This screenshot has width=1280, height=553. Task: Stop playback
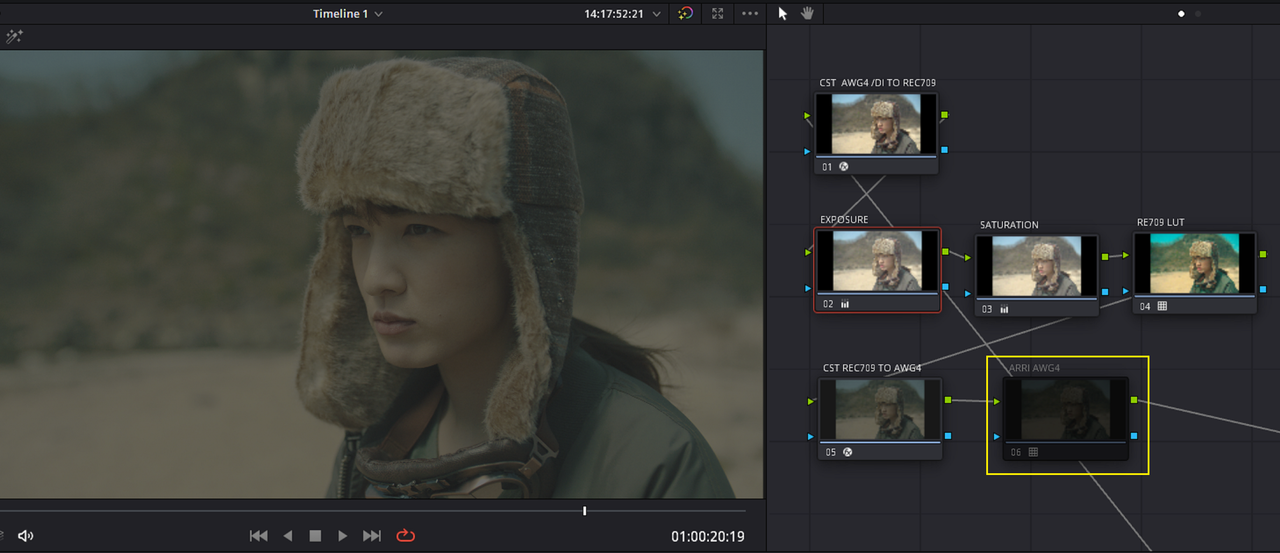[315, 536]
